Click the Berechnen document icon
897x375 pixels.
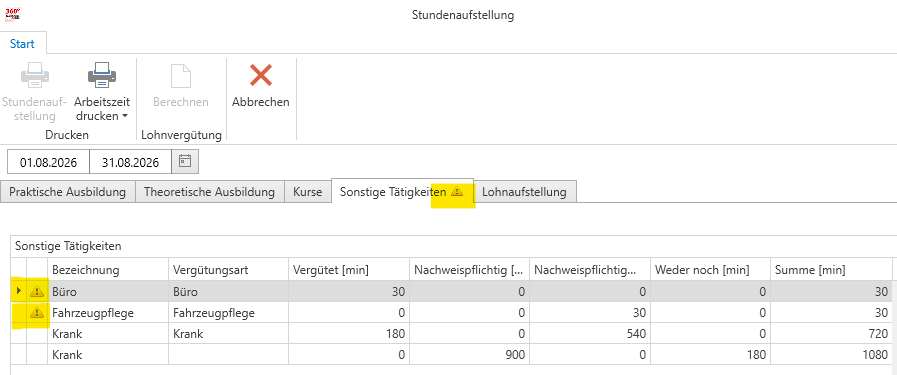point(181,75)
